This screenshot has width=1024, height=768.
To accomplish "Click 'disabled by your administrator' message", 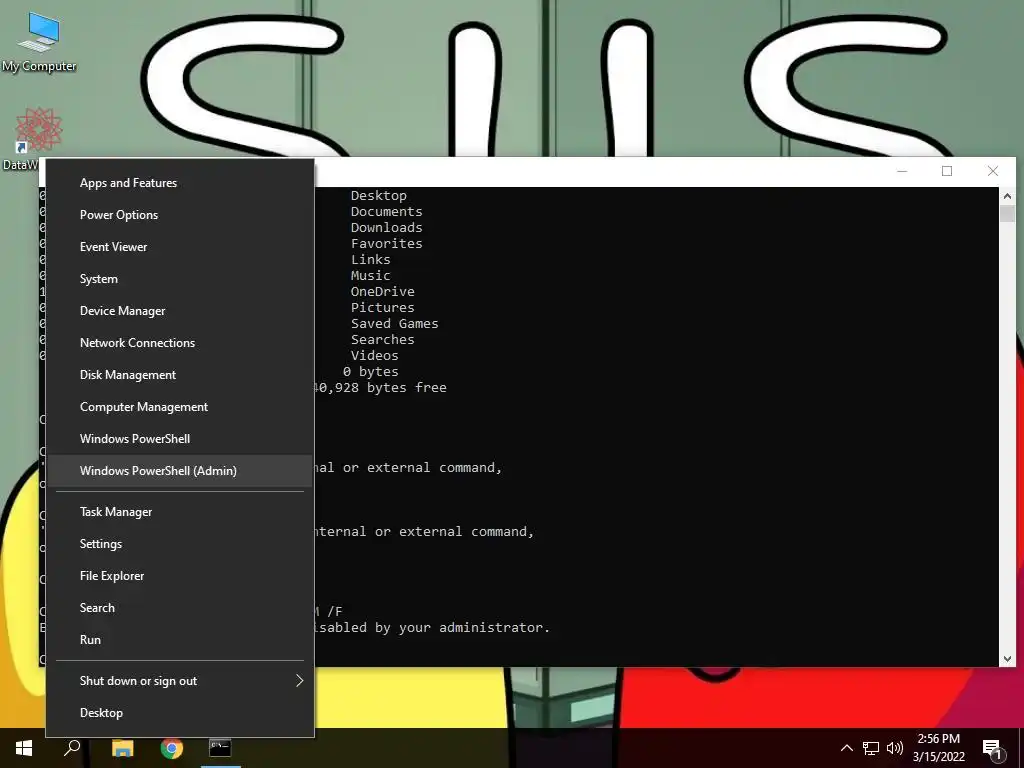I will coord(432,628).
